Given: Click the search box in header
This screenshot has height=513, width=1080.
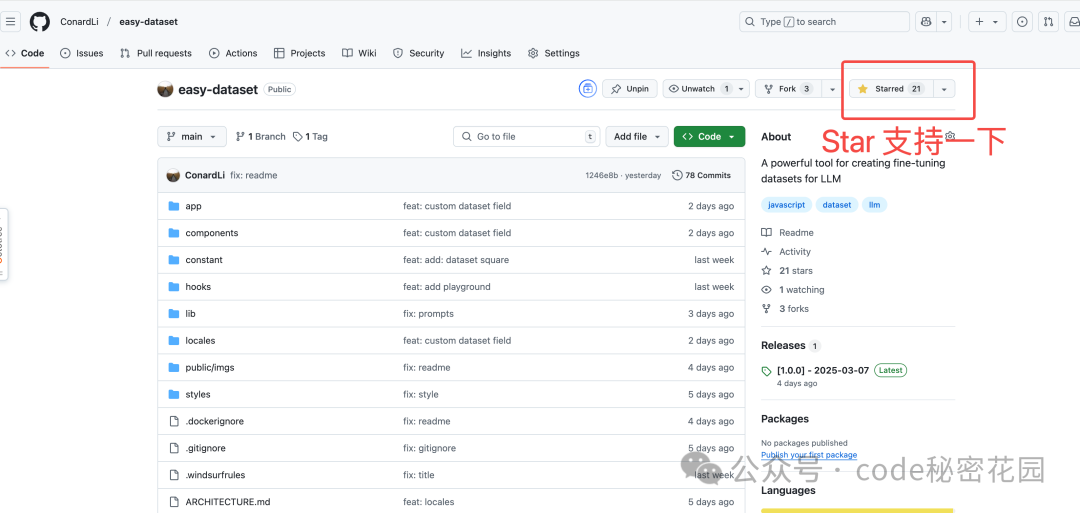Looking at the screenshot, I should coord(824,21).
